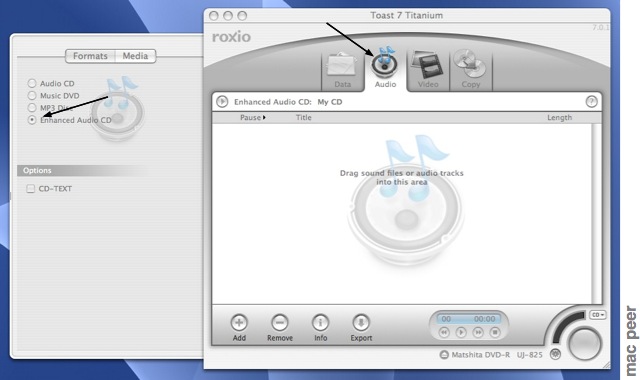Click the Add track icon

click(x=239, y=322)
